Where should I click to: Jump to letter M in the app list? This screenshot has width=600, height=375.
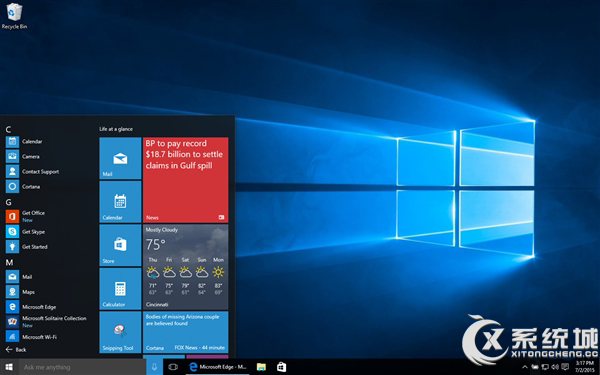(x=9, y=262)
